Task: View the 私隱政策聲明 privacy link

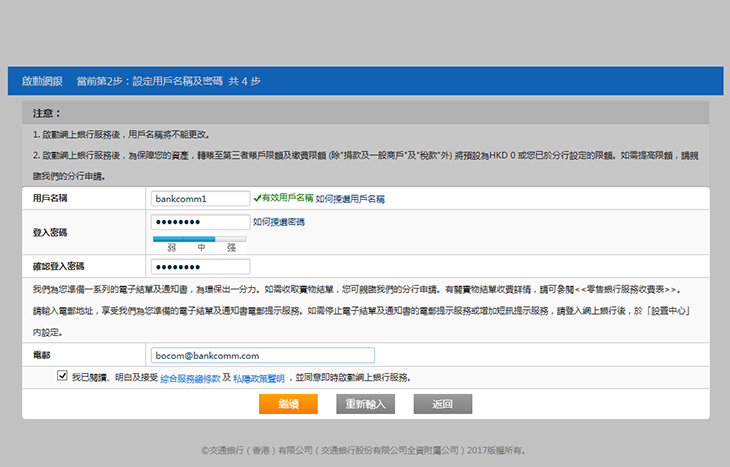Action: pos(259,378)
